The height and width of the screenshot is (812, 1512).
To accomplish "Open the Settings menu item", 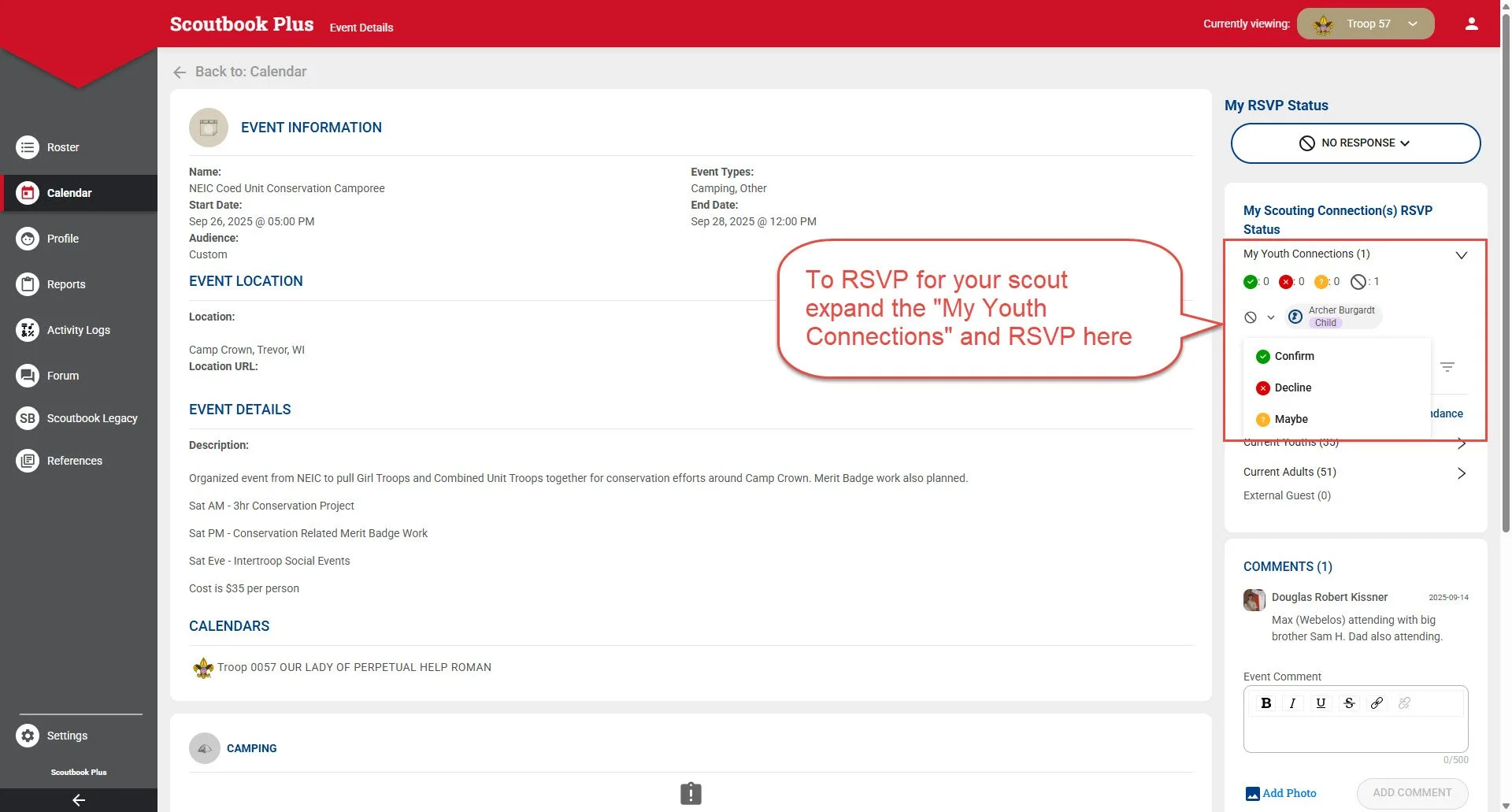I will [x=67, y=736].
